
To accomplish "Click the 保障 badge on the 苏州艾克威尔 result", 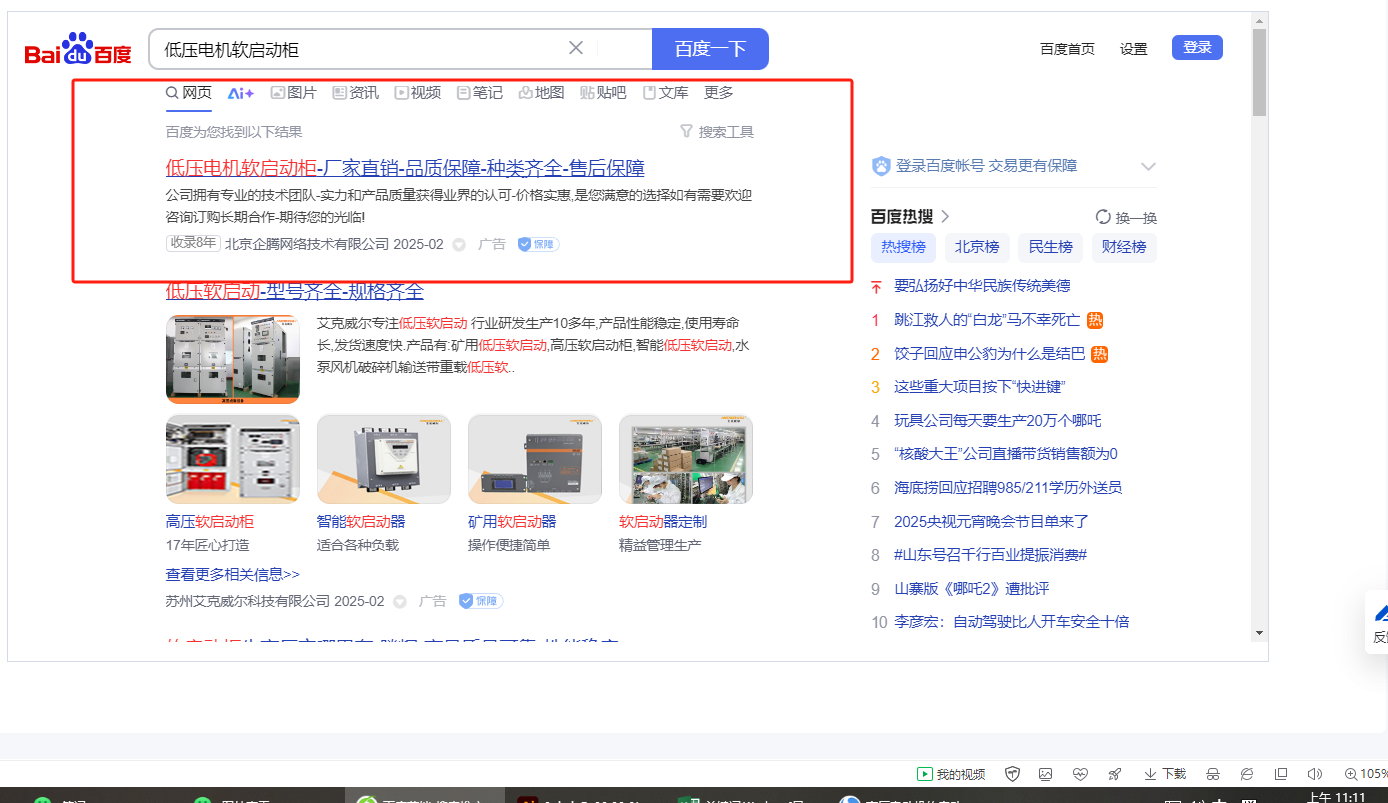I will click(x=481, y=601).
